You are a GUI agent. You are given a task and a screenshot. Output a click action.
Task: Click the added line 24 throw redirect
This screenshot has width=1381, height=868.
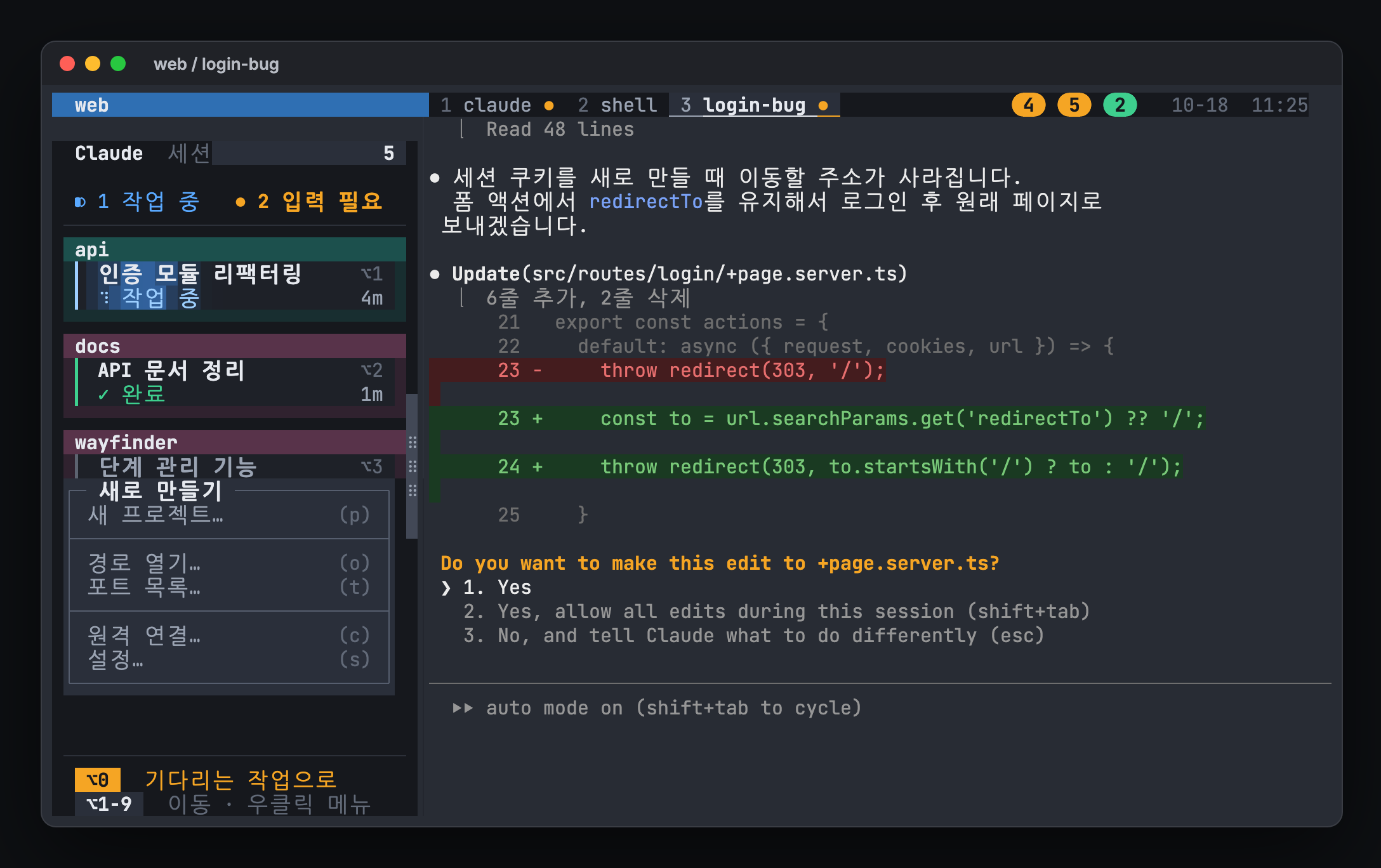pos(805,466)
